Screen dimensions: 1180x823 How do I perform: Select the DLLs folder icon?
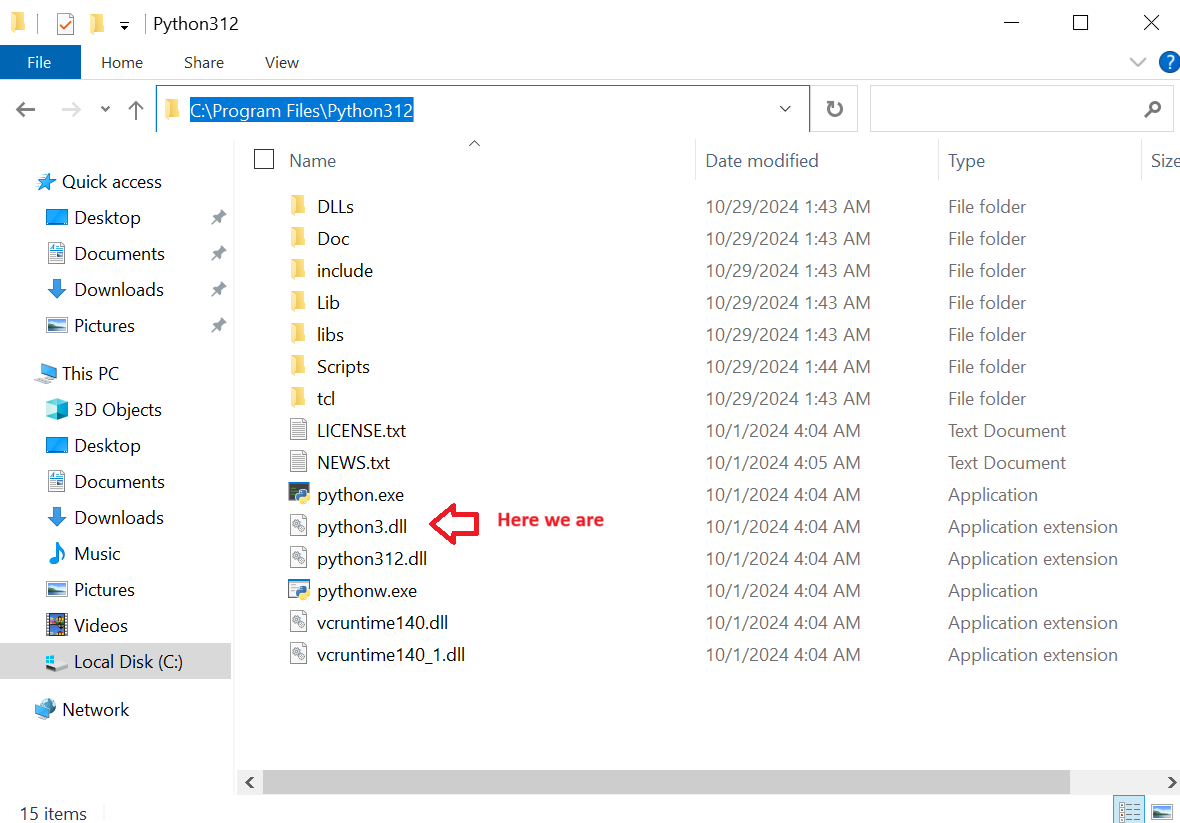[x=298, y=205]
